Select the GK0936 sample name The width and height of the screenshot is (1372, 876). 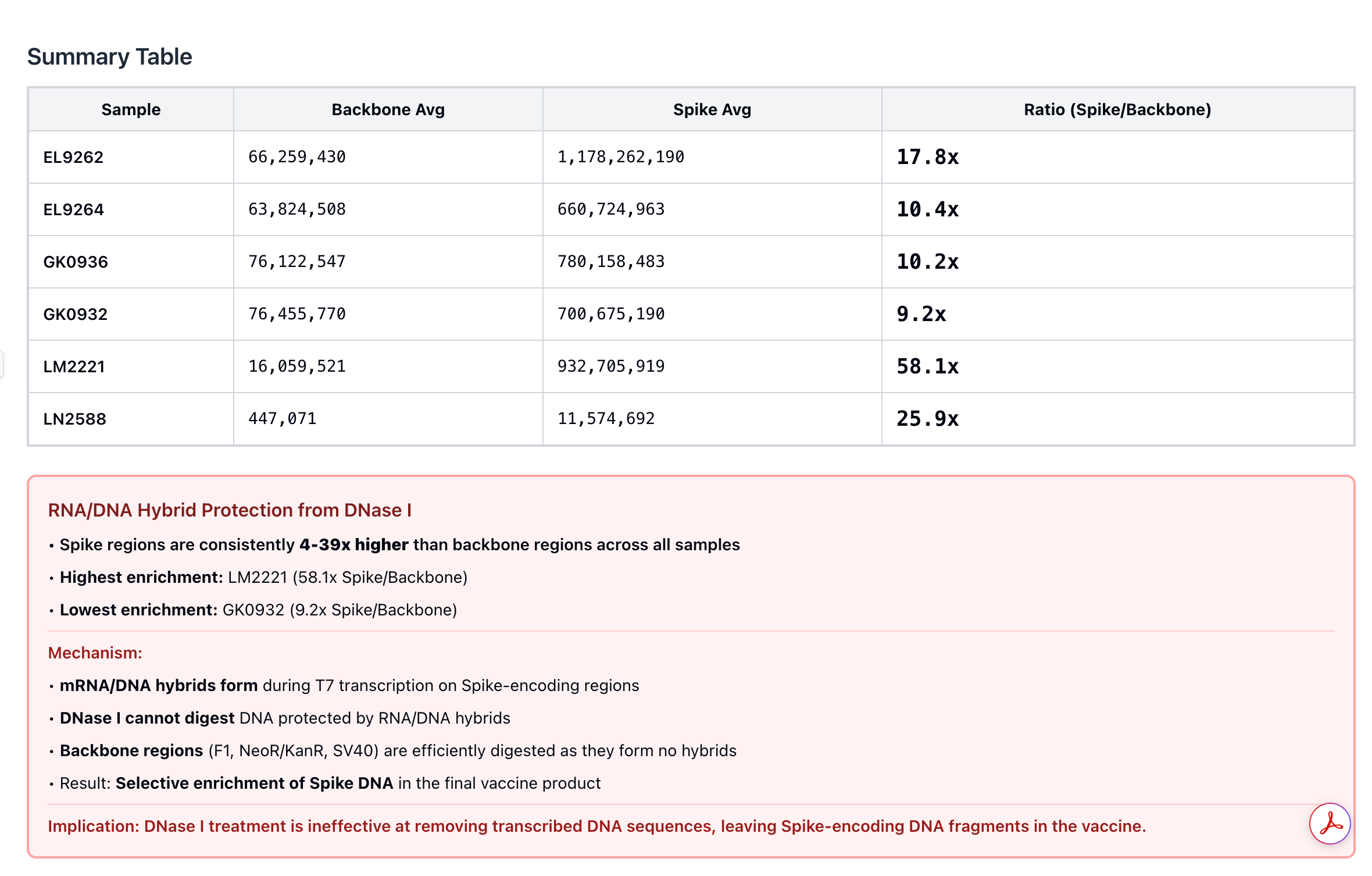76,262
